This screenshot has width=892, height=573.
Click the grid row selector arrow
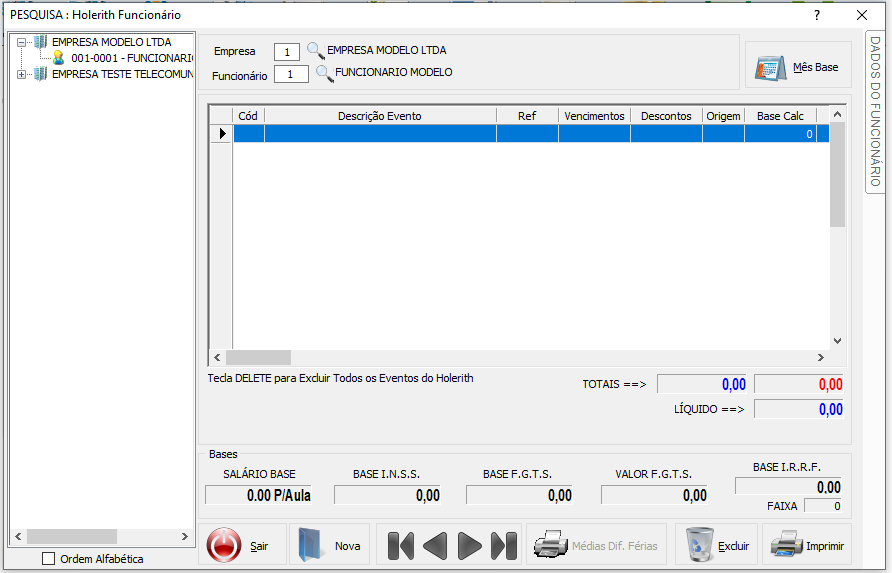(222, 134)
